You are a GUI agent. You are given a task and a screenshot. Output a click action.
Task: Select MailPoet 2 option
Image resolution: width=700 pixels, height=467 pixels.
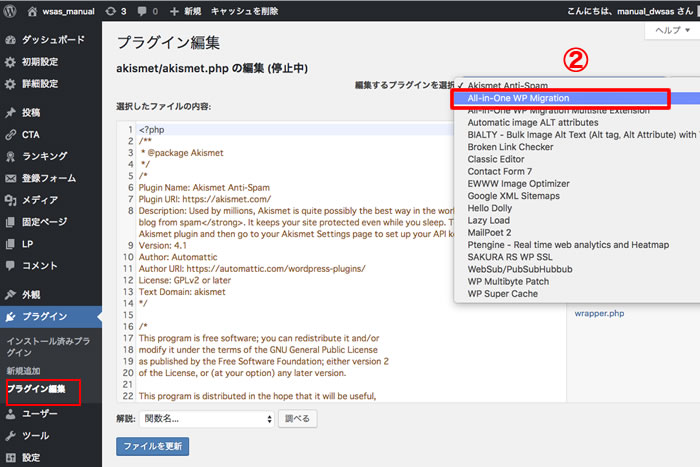pyautogui.click(x=577, y=233)
